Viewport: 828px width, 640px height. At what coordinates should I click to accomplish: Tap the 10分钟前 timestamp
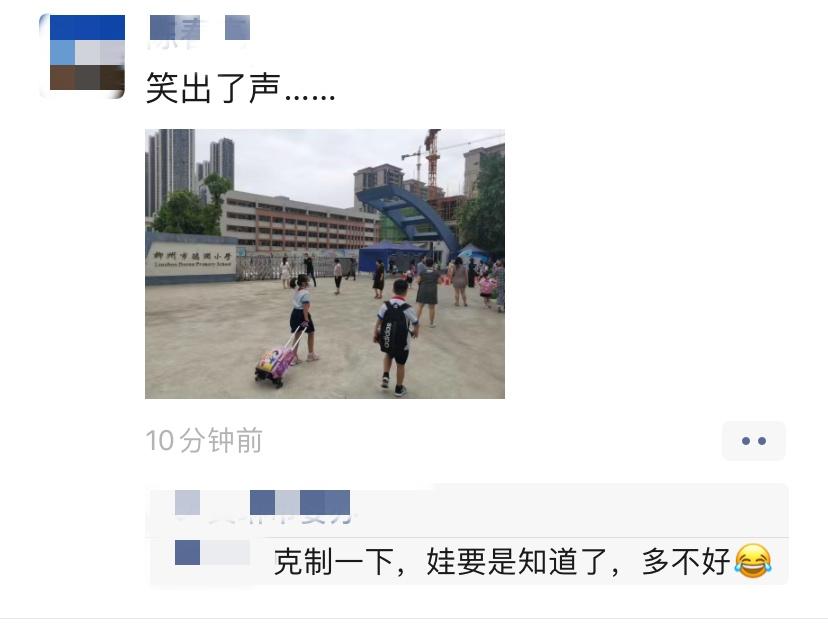(x=204, y=440)
